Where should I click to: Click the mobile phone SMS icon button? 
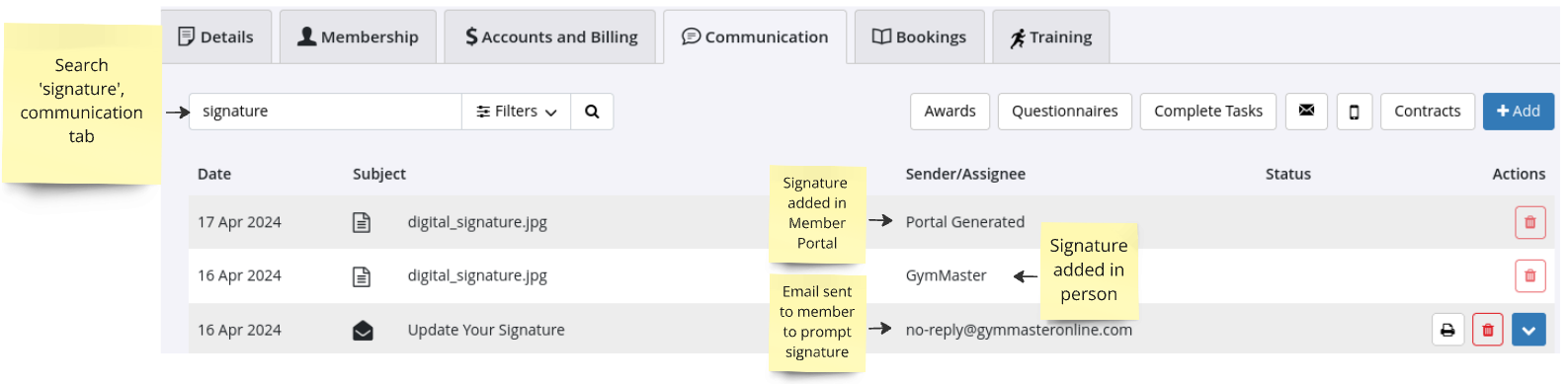pyautogui.click(x=1354, y=112)
